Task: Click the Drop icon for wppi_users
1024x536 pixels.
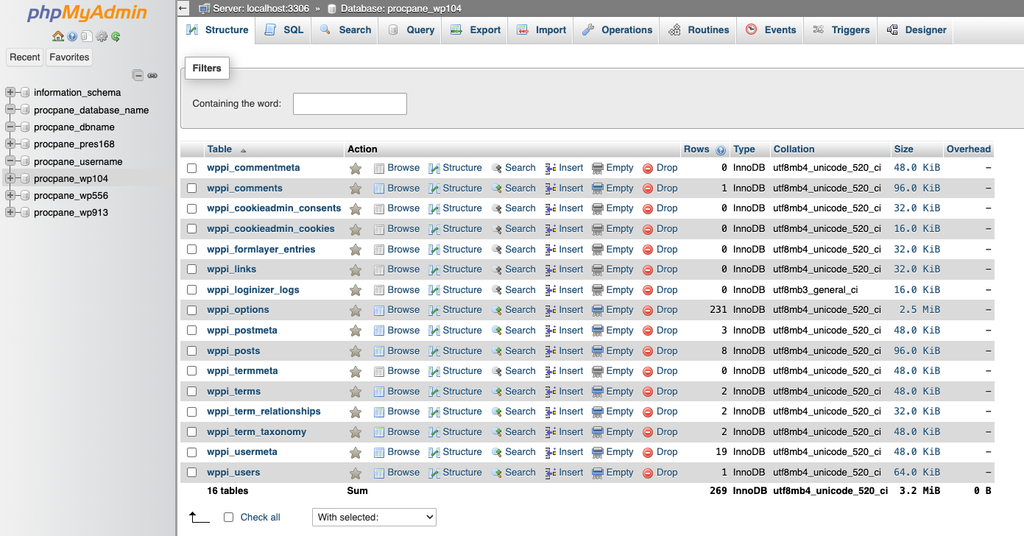Action: click(x=648, y=473)
